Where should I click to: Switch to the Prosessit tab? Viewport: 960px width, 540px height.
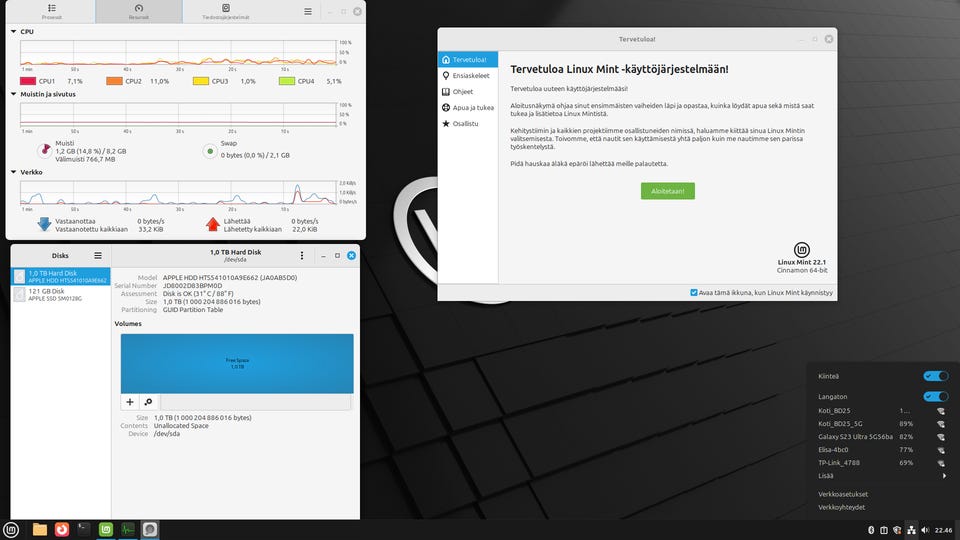51,12
